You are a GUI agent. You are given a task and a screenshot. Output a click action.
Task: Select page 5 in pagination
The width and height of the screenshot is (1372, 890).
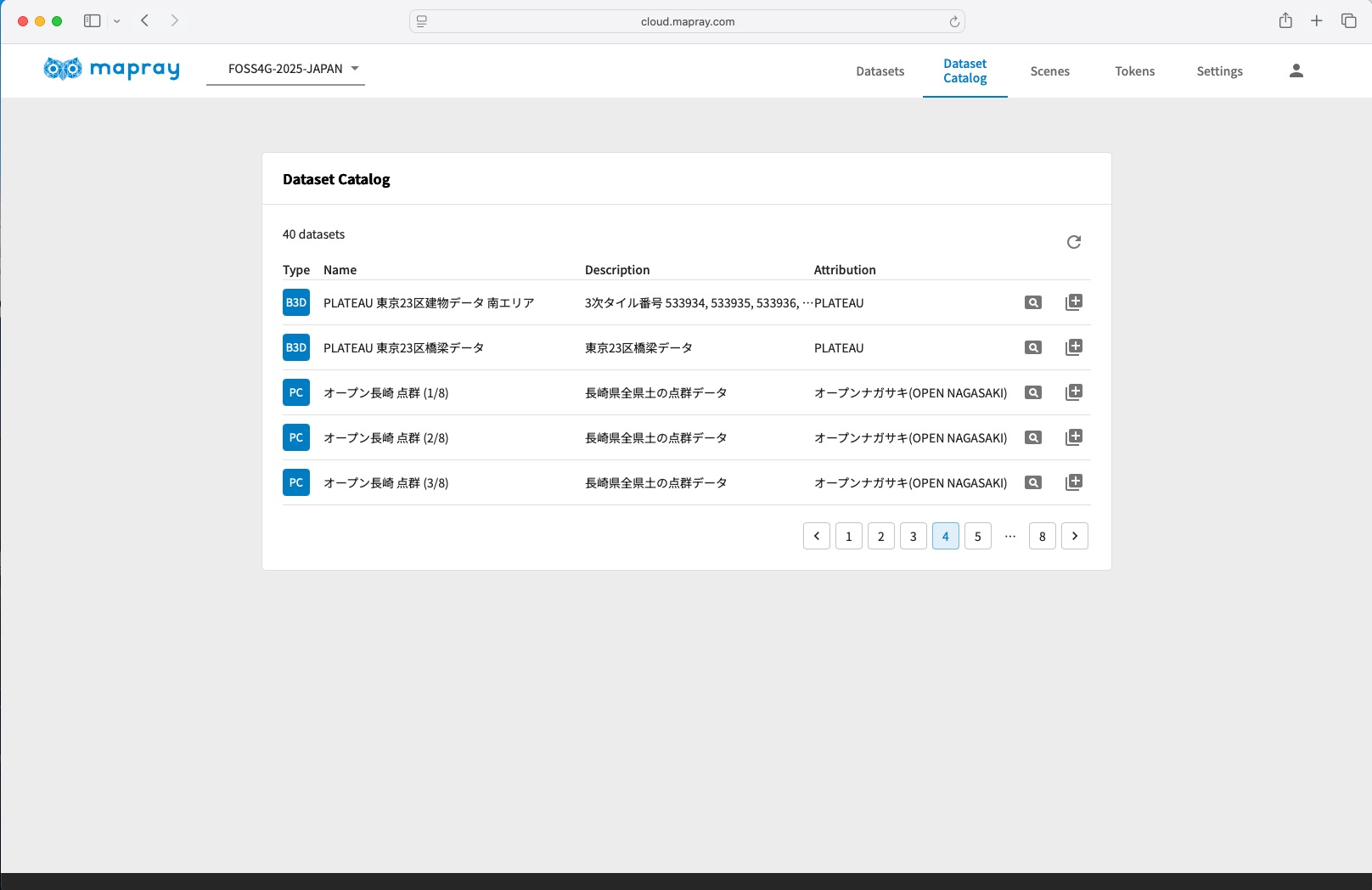click(977, 536)
